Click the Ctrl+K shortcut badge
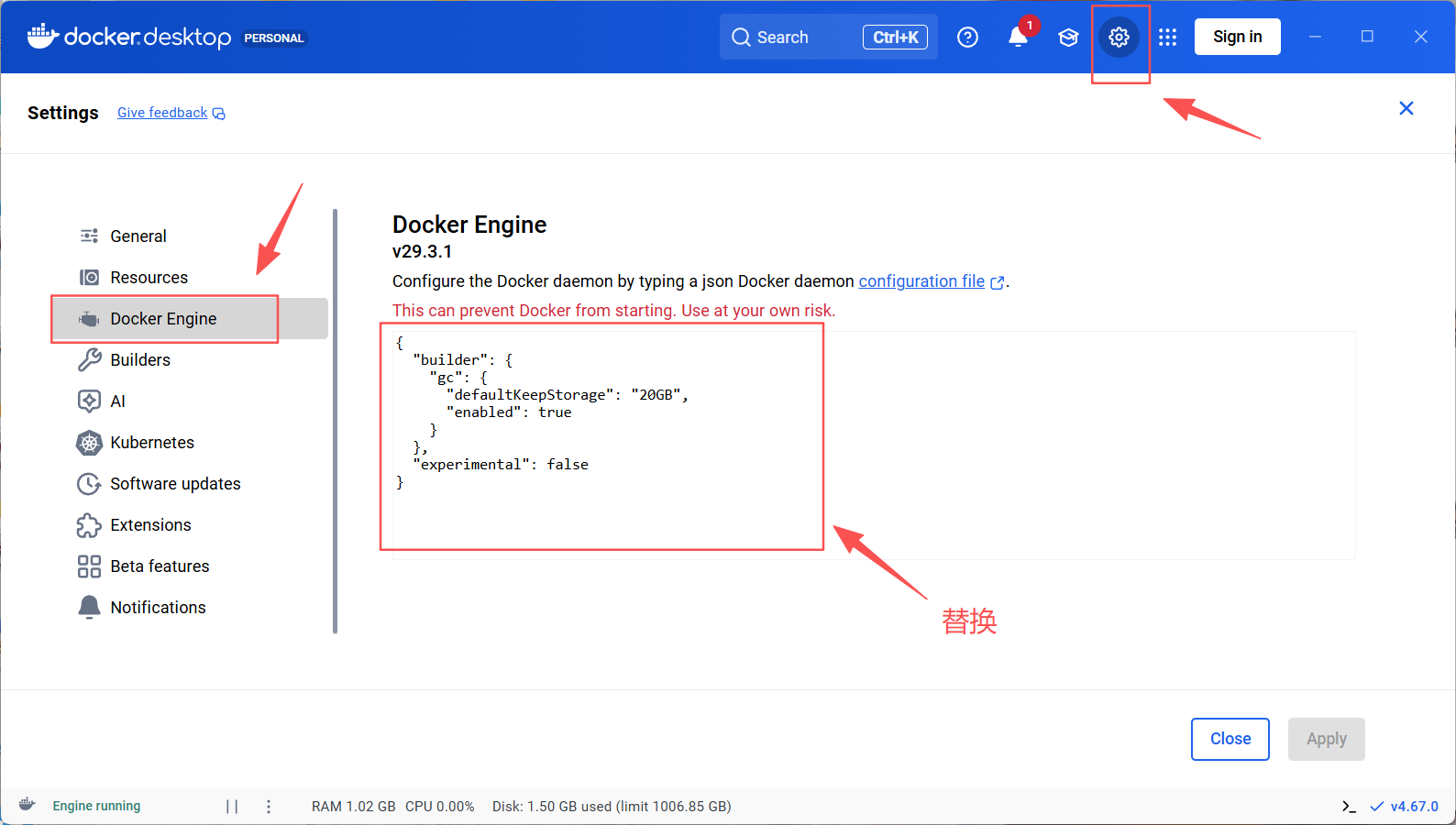Screen dimensions: 1456x825 click(x=895, y=37)
